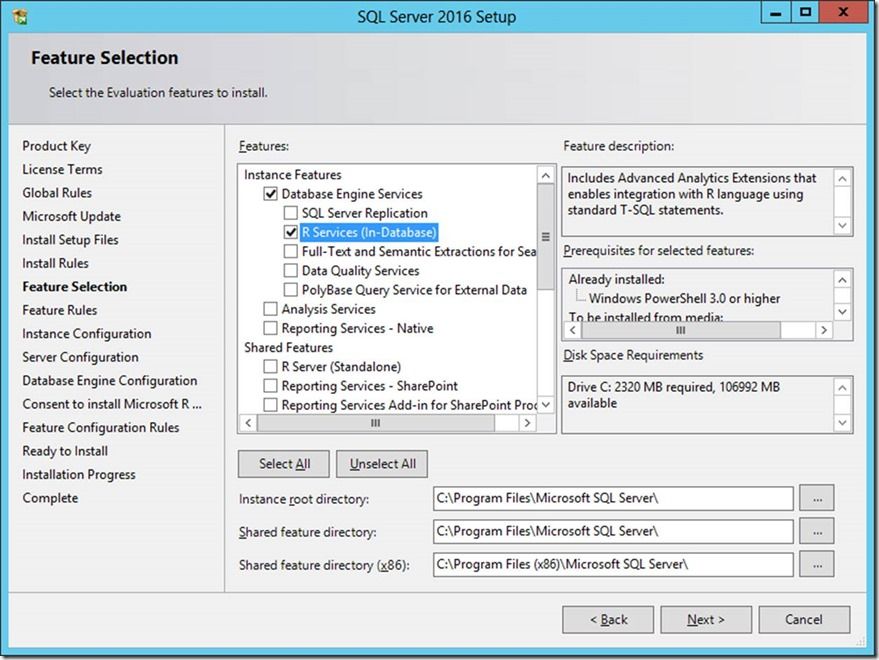Click the features list scroll up arrow
Viewport: 879px width, 660px height.
[545, 176]
